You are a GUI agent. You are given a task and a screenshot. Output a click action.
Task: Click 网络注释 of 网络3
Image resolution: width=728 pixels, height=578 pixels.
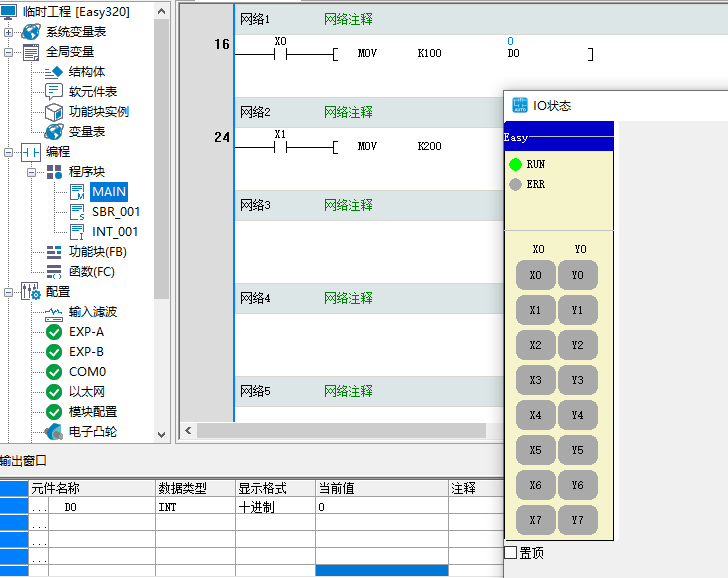tap(348, 205)
